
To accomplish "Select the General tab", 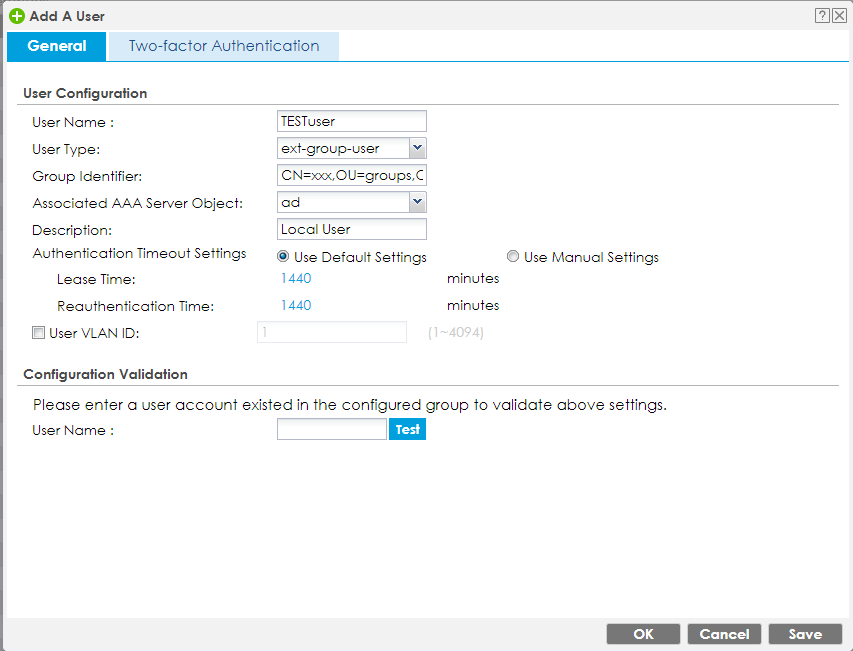I will point(56,46).
